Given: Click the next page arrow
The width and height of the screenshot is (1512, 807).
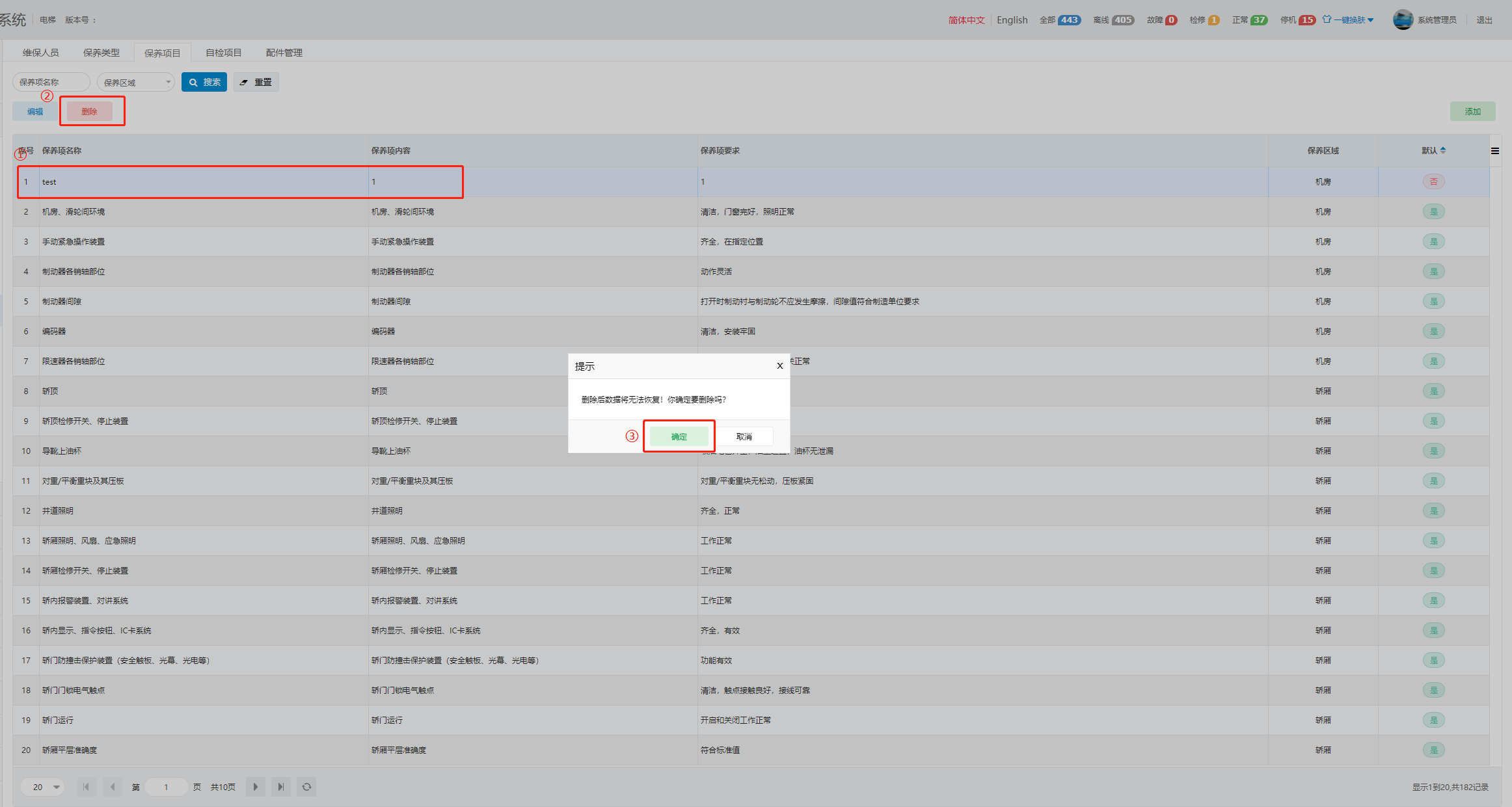Looking at the screenshot, I should 255,787.
